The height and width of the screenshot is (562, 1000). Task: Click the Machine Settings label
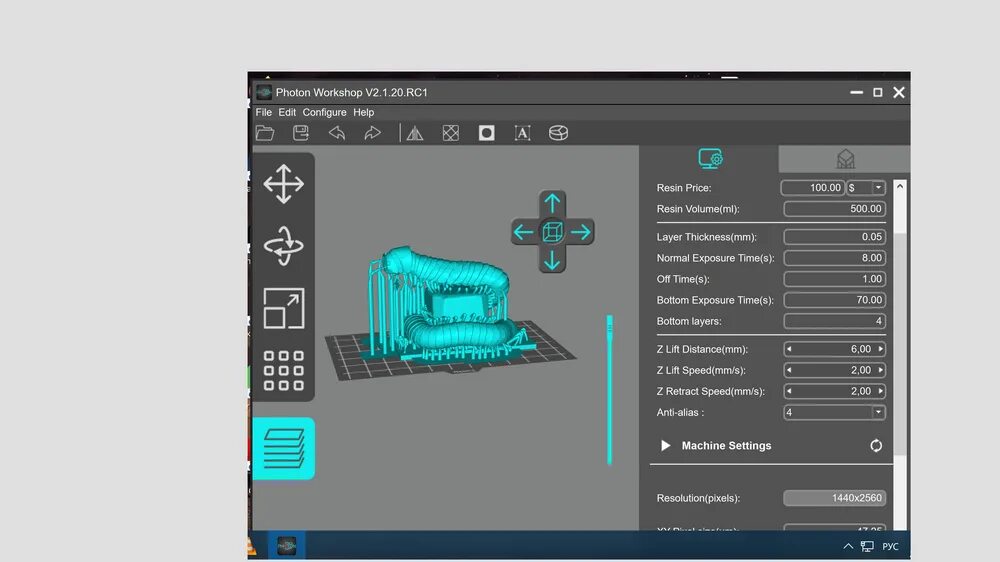pos(726,446)
